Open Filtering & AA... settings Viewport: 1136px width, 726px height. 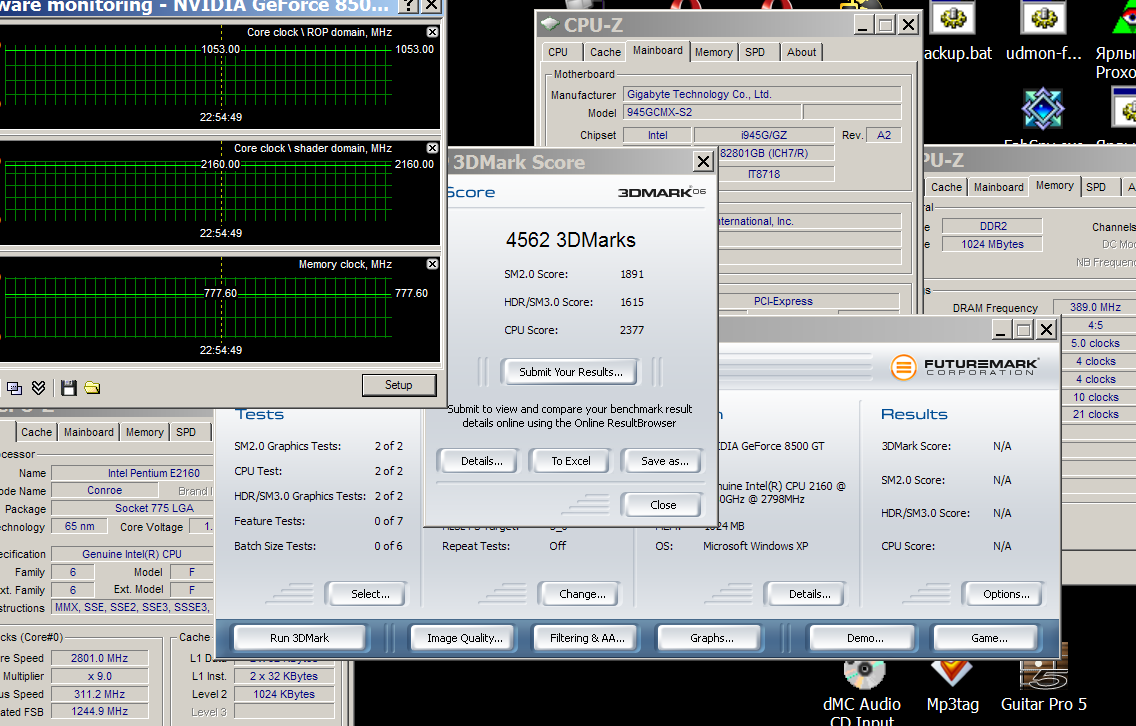click(587, 638)
